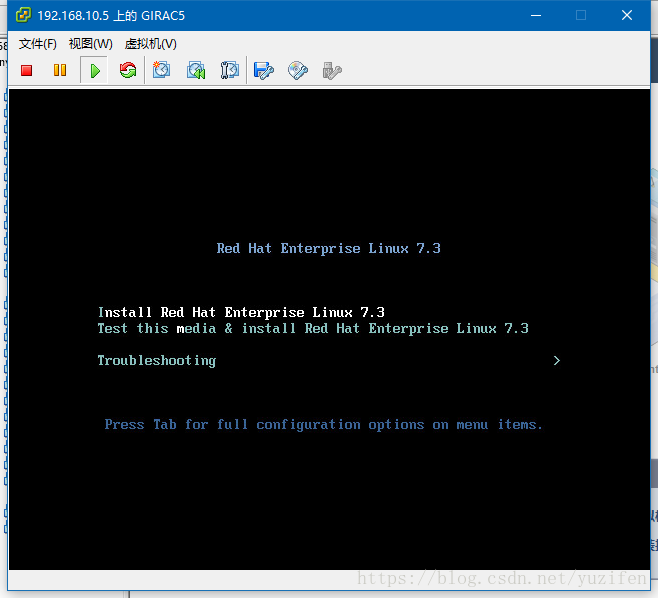Click the CD/DVD drive connection icon

[x=298, y=71]
